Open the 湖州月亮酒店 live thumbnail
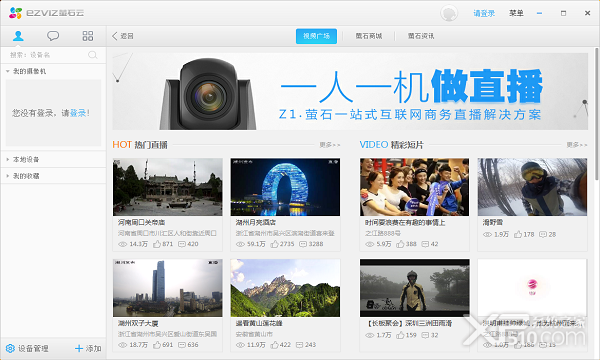This screenshot has height=360, width=600. pos(285,187)
